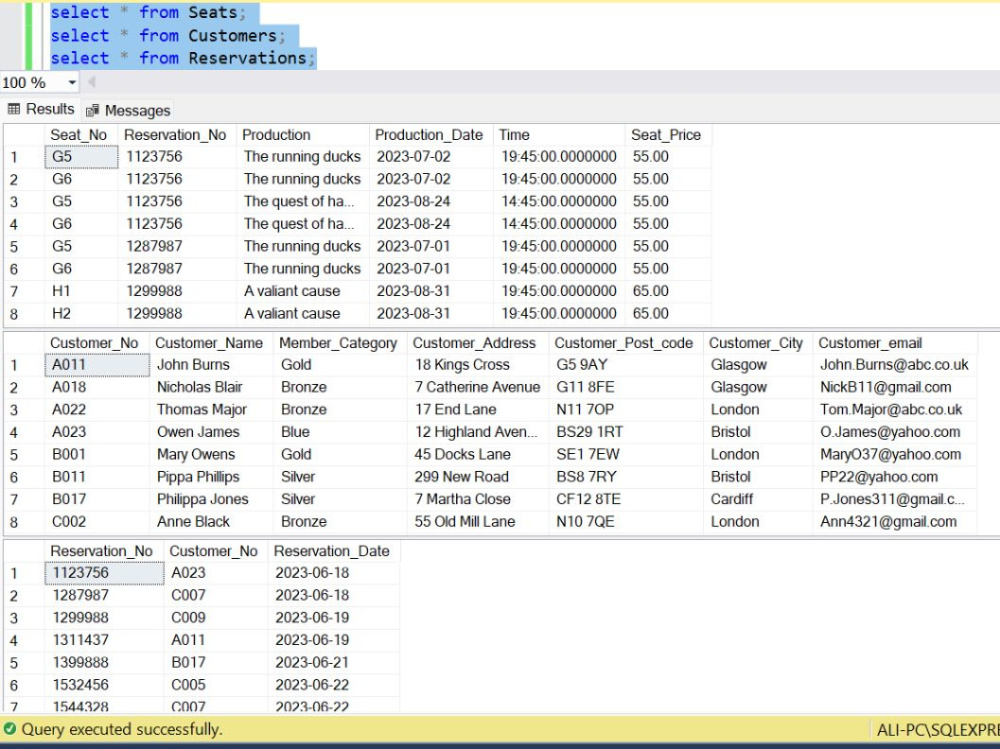Click the Philippa Jones name cell
1000x749 pixels.
tap(211, 499)
